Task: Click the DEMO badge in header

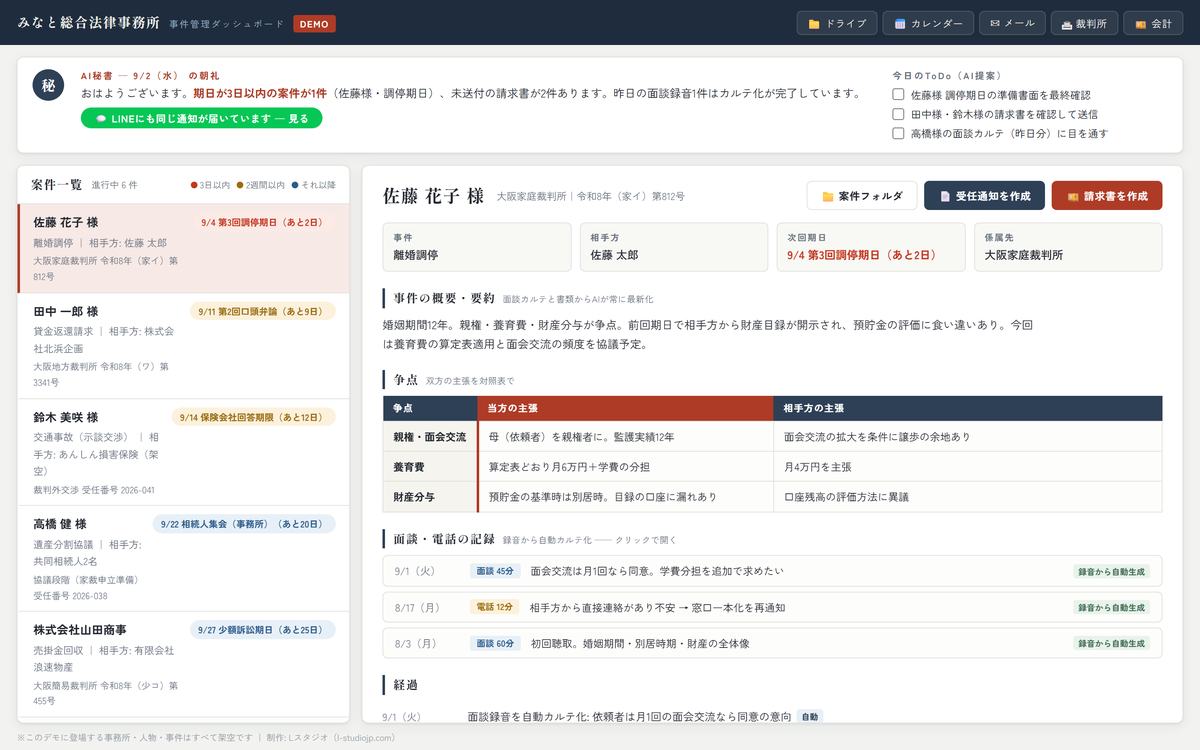Action: click(x=314, y=23)
